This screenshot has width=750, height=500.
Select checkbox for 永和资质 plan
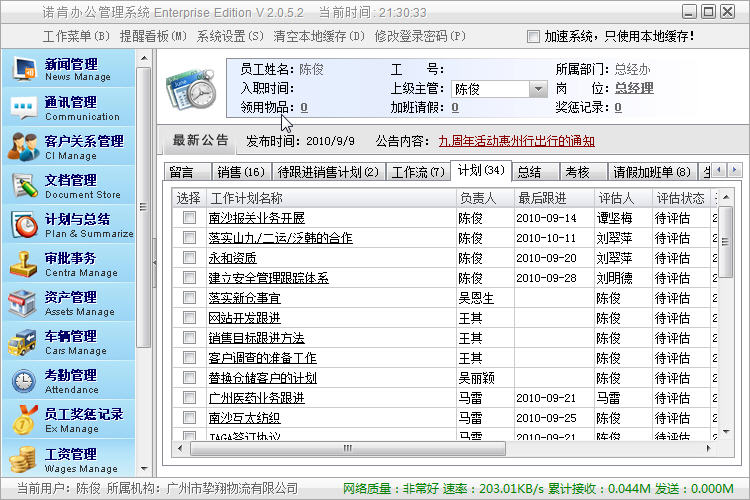tap(190, 258)
